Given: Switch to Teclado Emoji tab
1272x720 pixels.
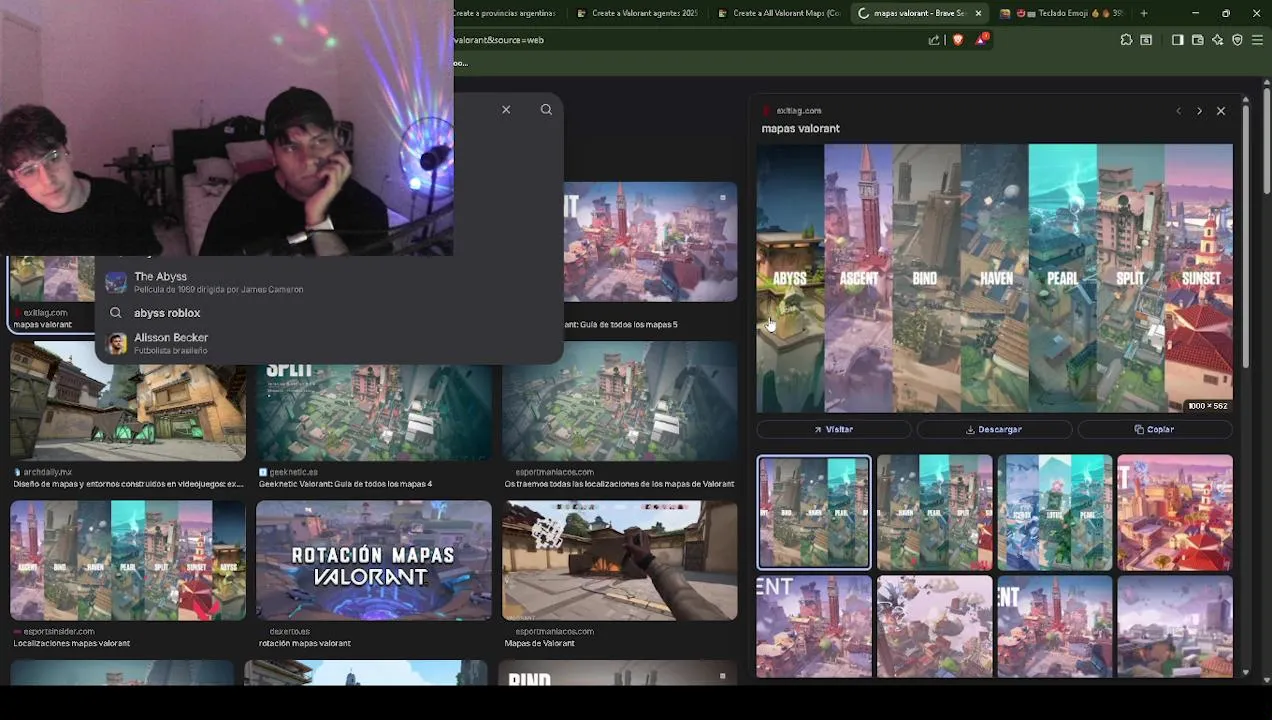Looking at the screenshot, I should point(1062,13).
